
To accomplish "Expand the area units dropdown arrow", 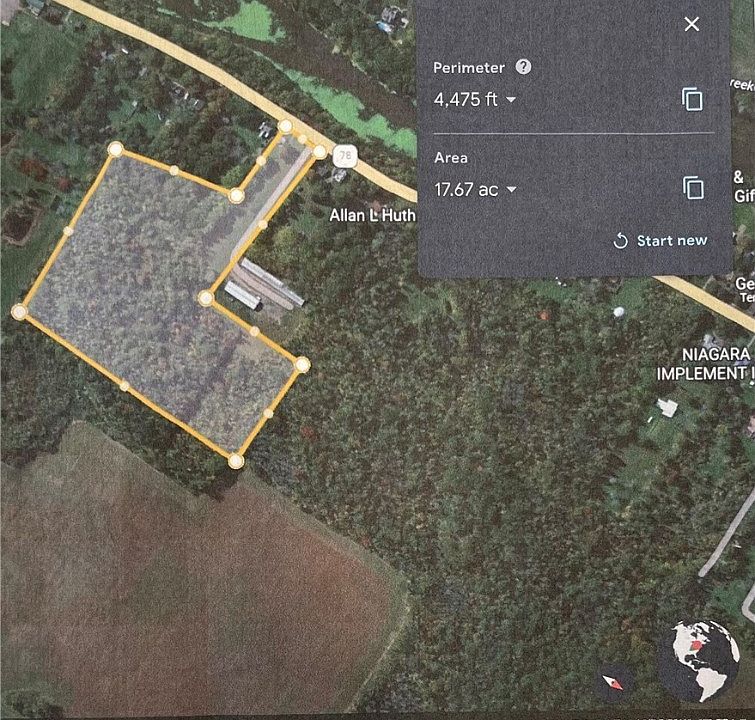I will [x=511, y=190].
